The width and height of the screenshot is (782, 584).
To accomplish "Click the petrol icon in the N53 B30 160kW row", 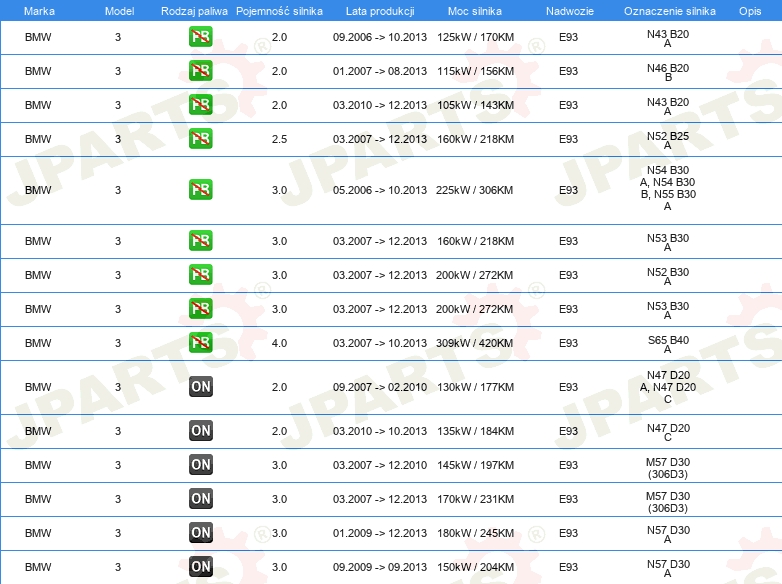I will 200,240.
